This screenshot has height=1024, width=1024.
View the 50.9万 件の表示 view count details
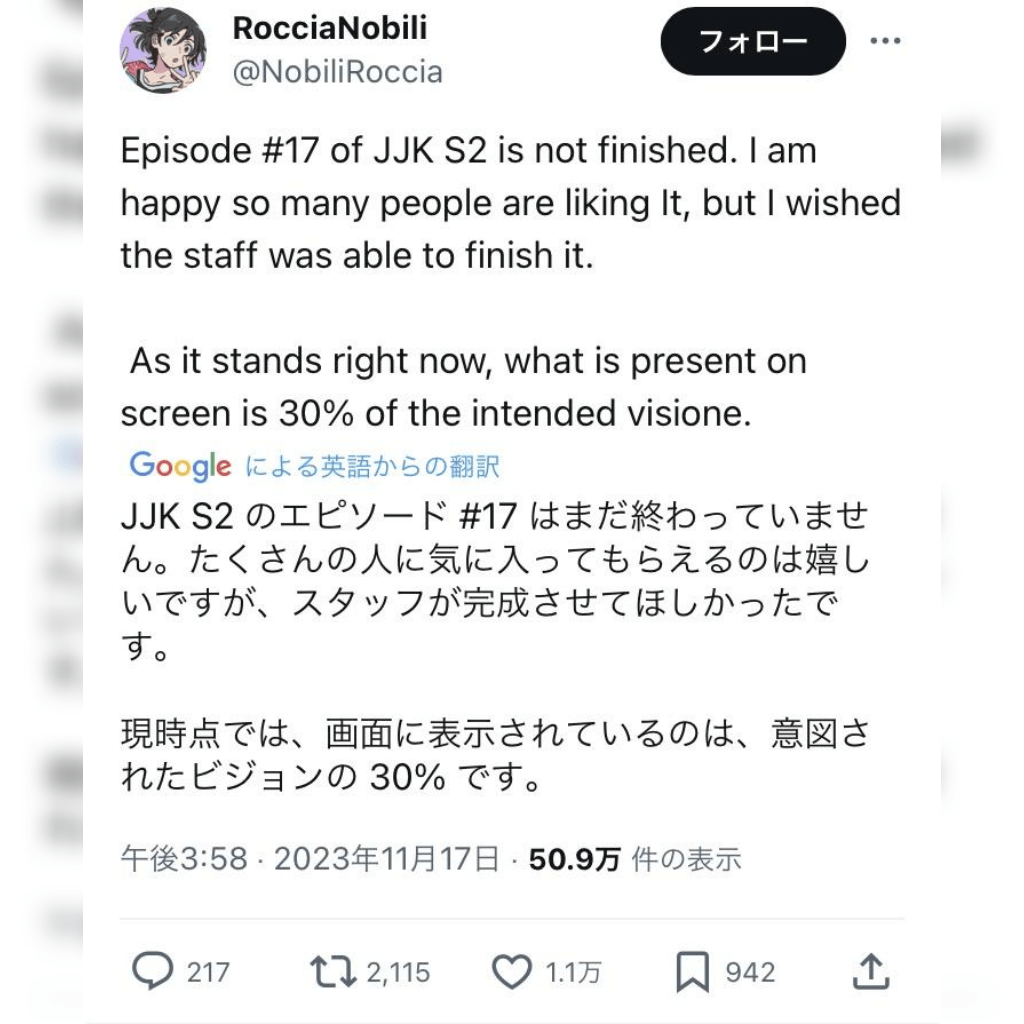coord(635,859)
